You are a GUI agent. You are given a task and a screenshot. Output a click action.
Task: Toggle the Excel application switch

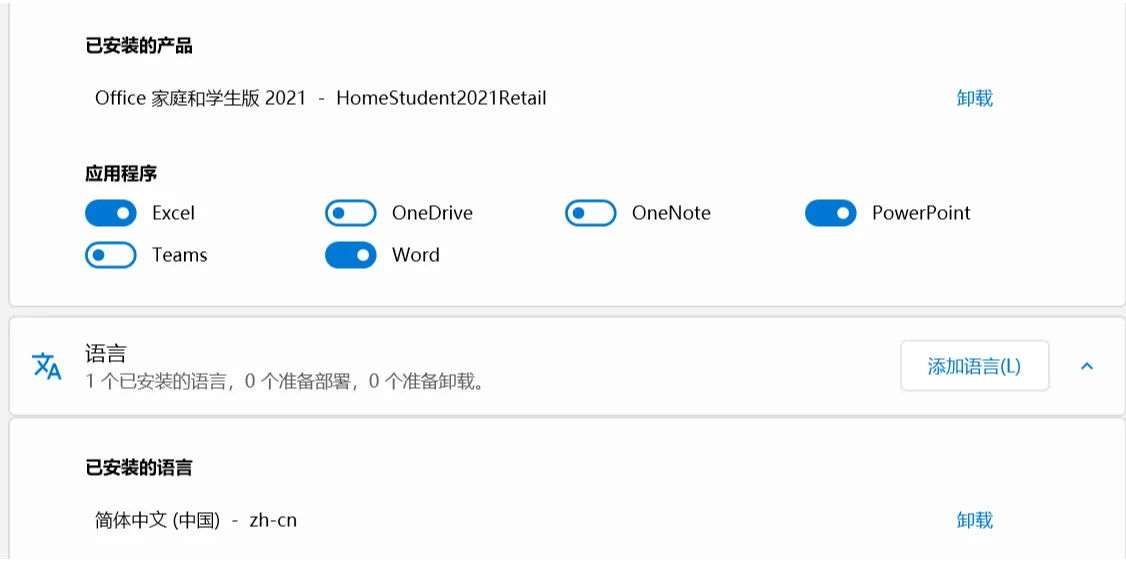click(111, 213)
